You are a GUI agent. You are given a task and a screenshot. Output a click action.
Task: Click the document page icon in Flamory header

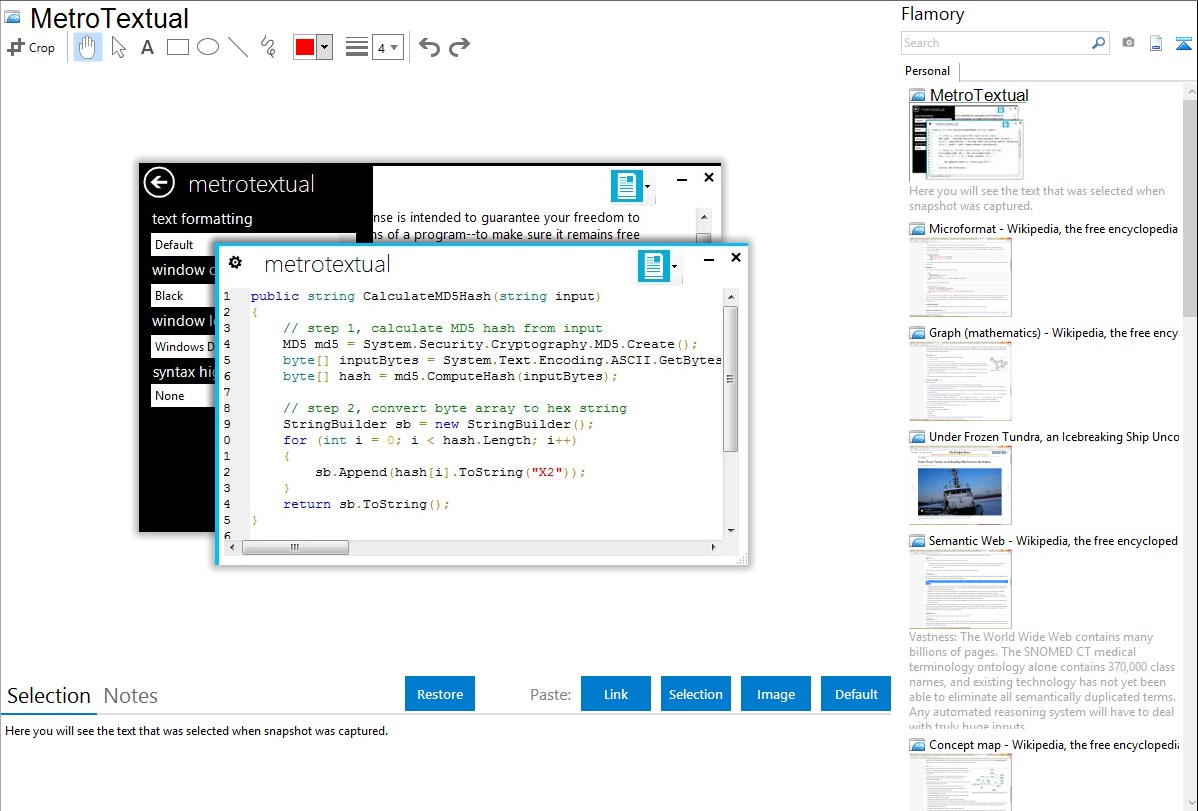coord(1156,43)
